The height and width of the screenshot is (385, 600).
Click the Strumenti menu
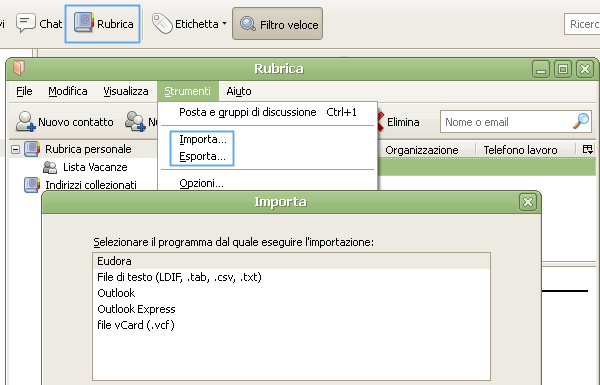coord(188,91)
